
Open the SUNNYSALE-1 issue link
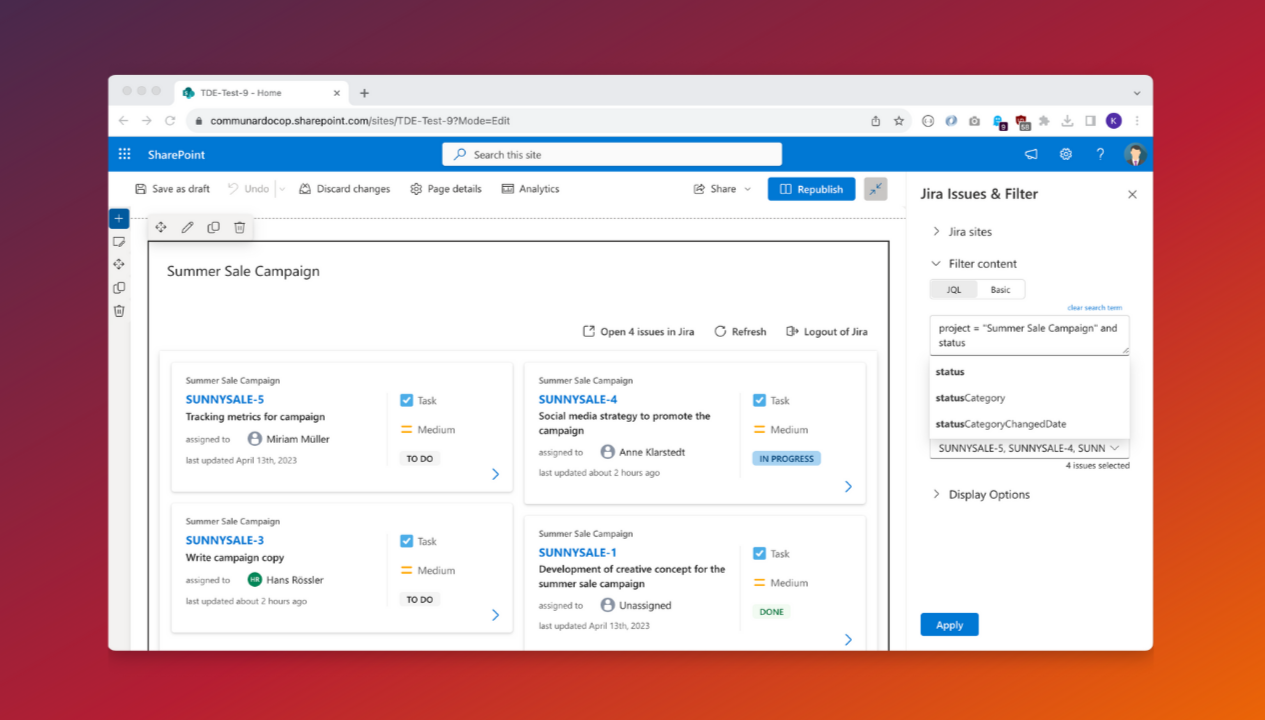(577, 553)
